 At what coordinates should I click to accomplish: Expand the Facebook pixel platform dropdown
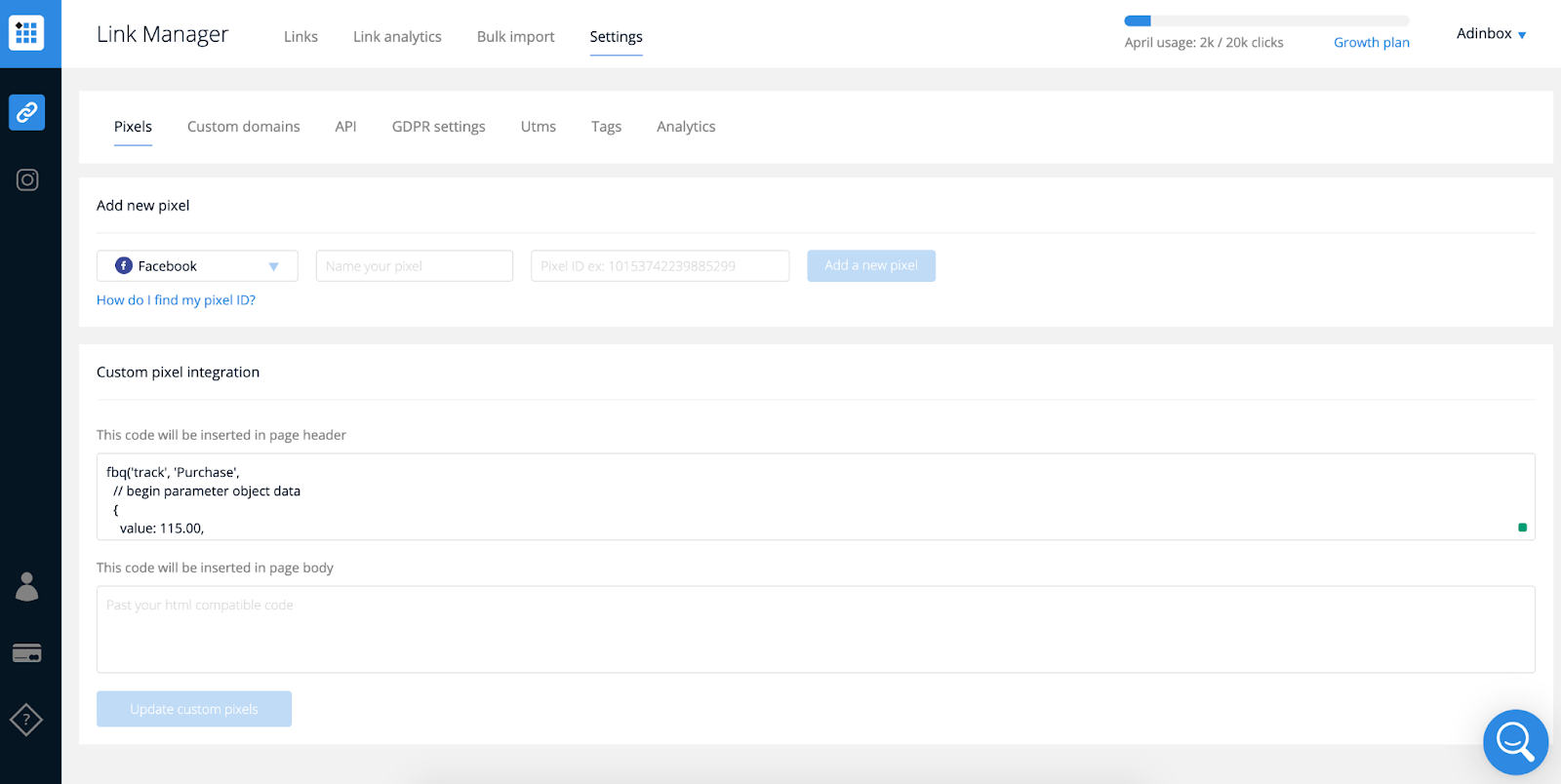click(x=197, y=266)
